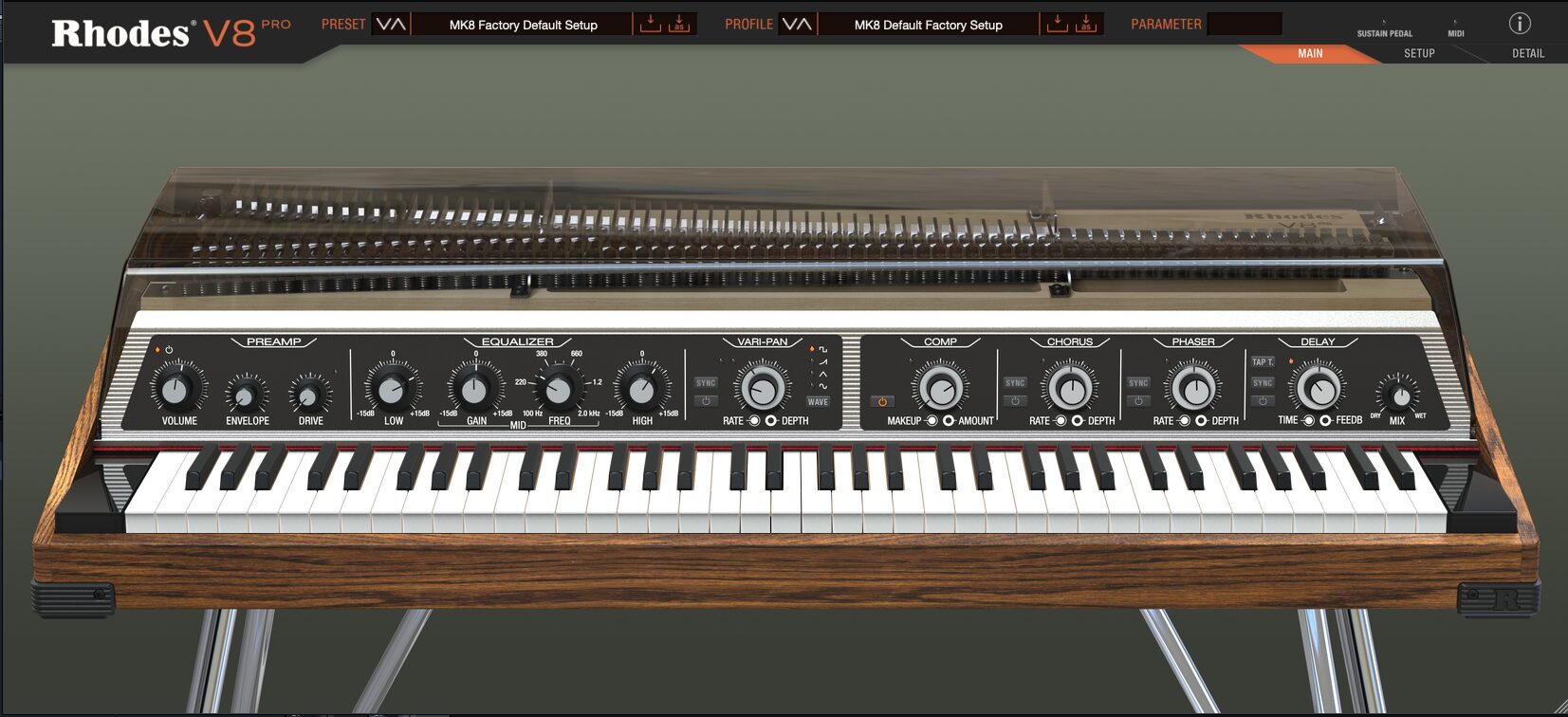Select the sine waveform for Vari-Pan

pos(822,387)
